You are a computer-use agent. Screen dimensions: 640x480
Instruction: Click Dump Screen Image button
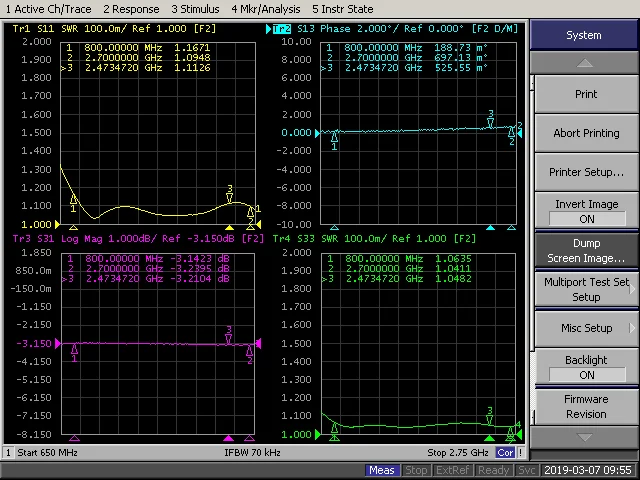click(x=587, y=250)
